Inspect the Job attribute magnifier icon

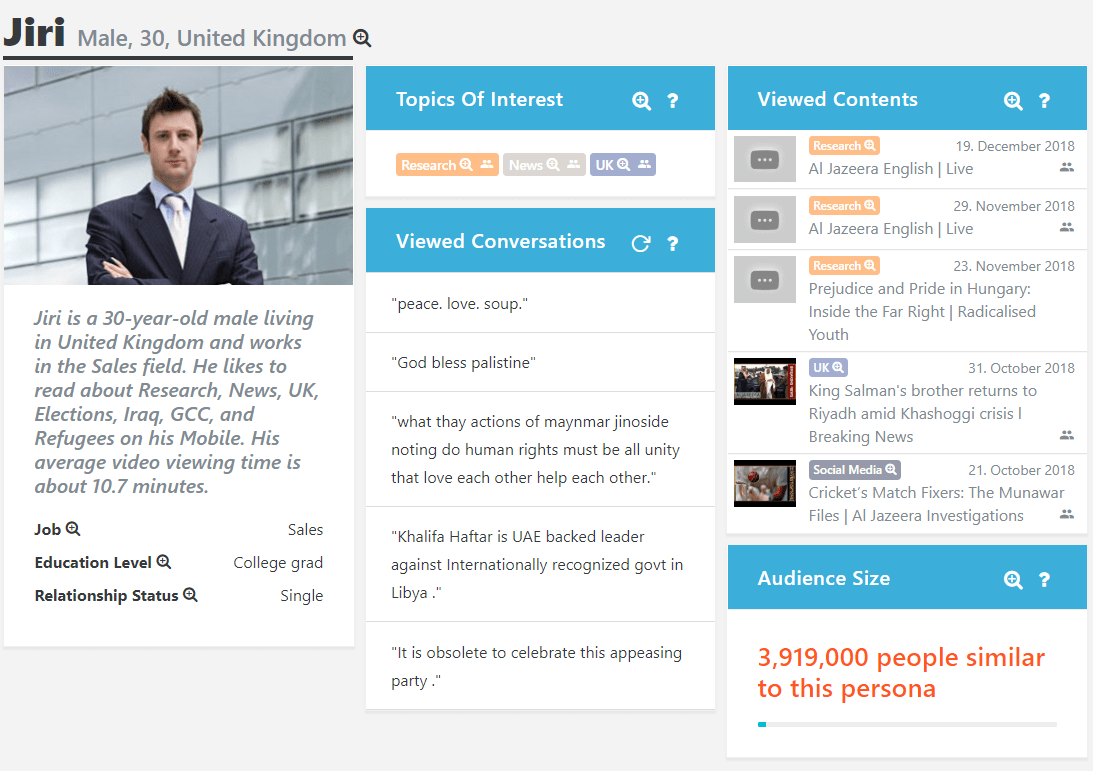73,529
